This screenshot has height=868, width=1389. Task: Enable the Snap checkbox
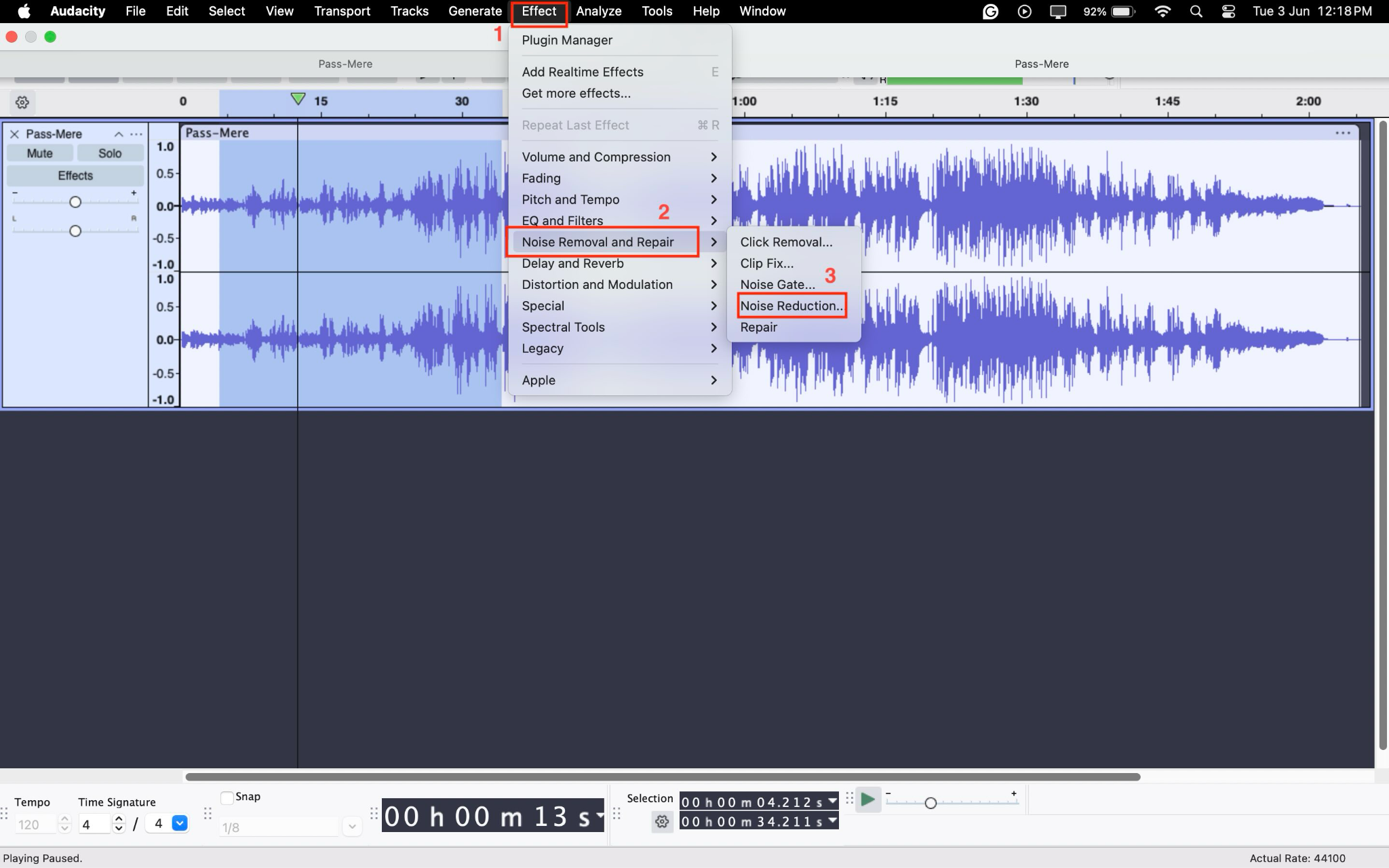(x=227, y=797)
